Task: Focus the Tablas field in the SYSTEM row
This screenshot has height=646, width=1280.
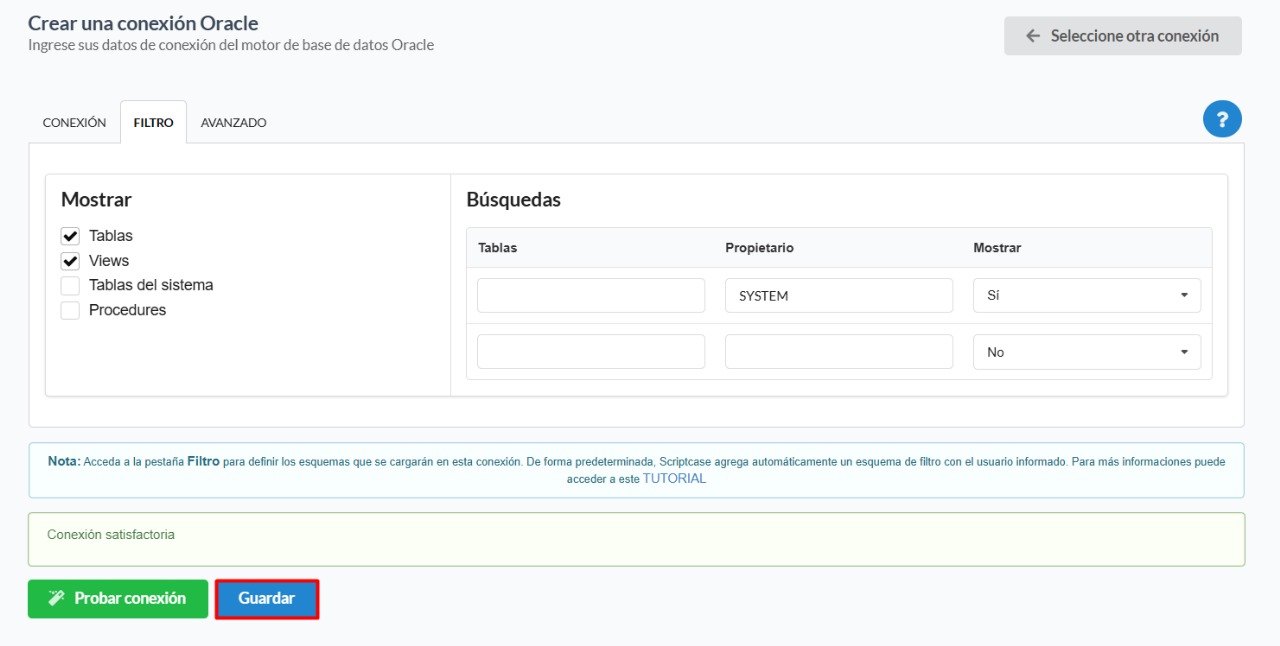Action: (591, 296)
